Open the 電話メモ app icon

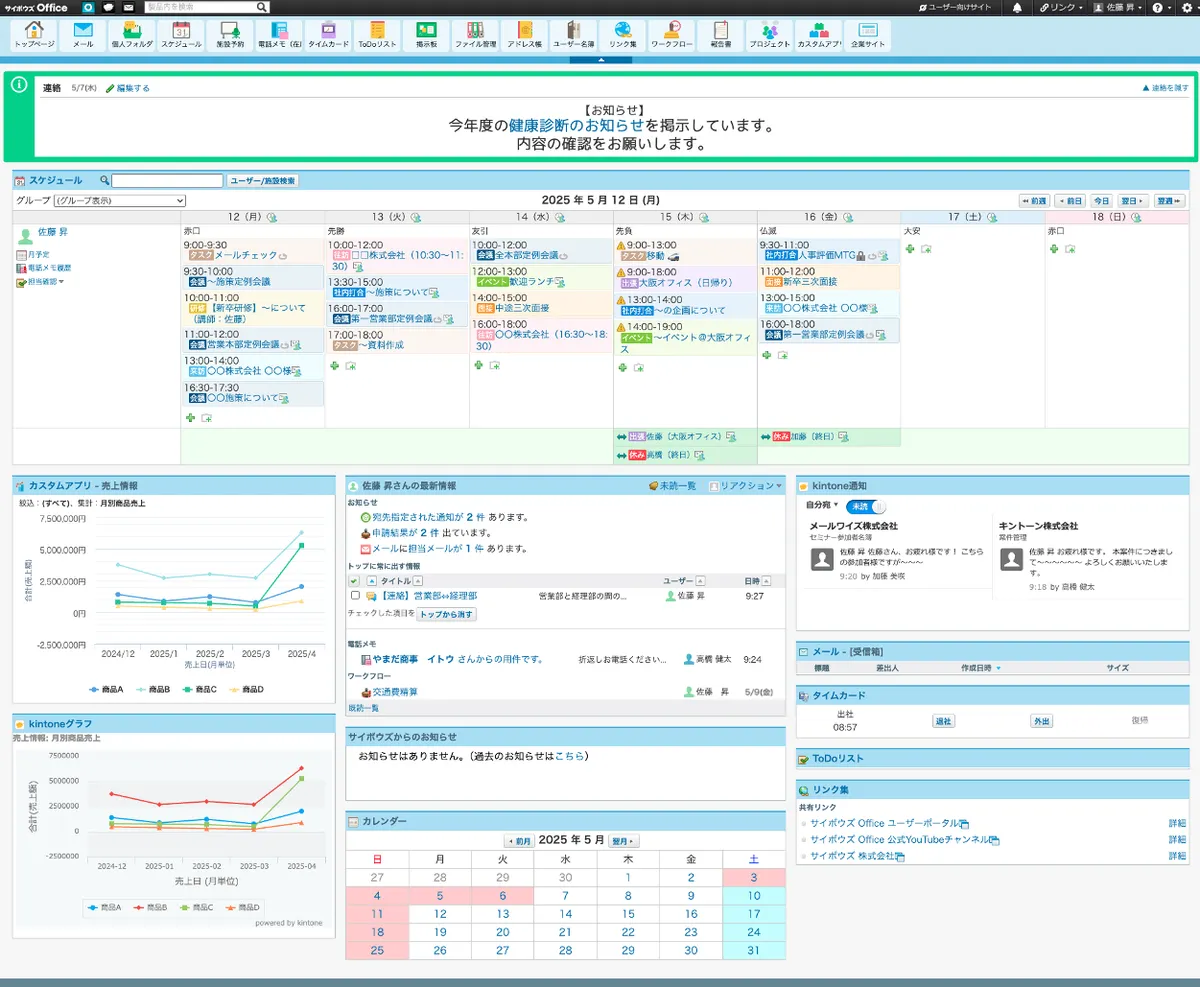click(x=279, y=35)
